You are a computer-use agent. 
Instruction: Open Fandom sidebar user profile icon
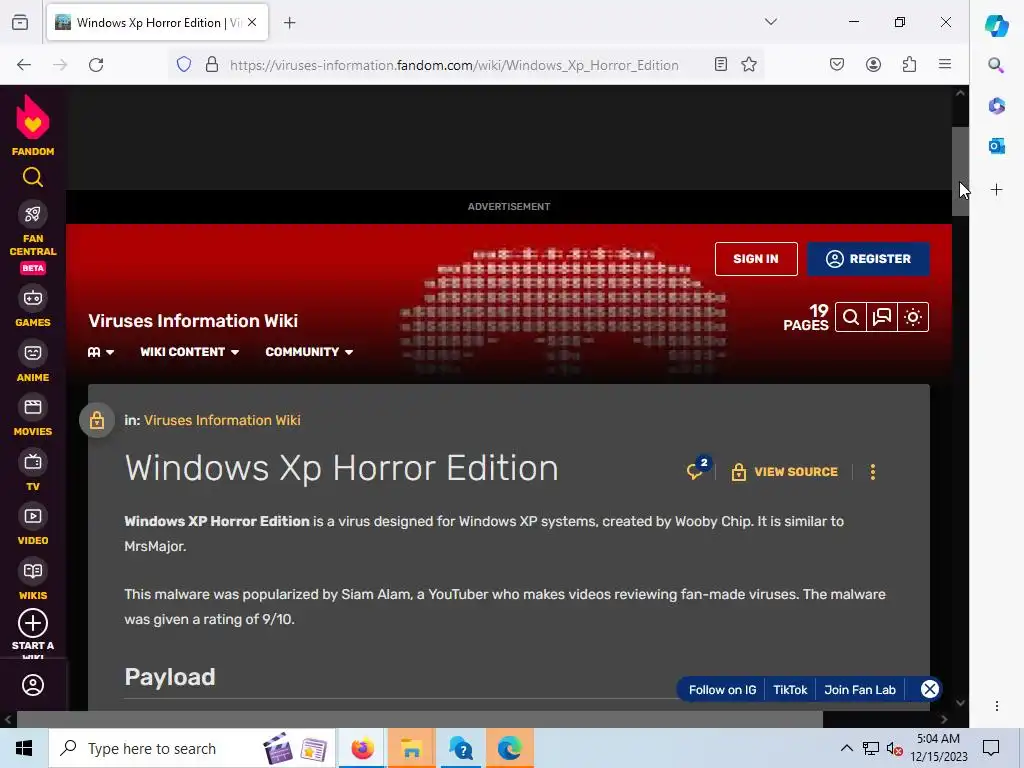tap(33, 685)
